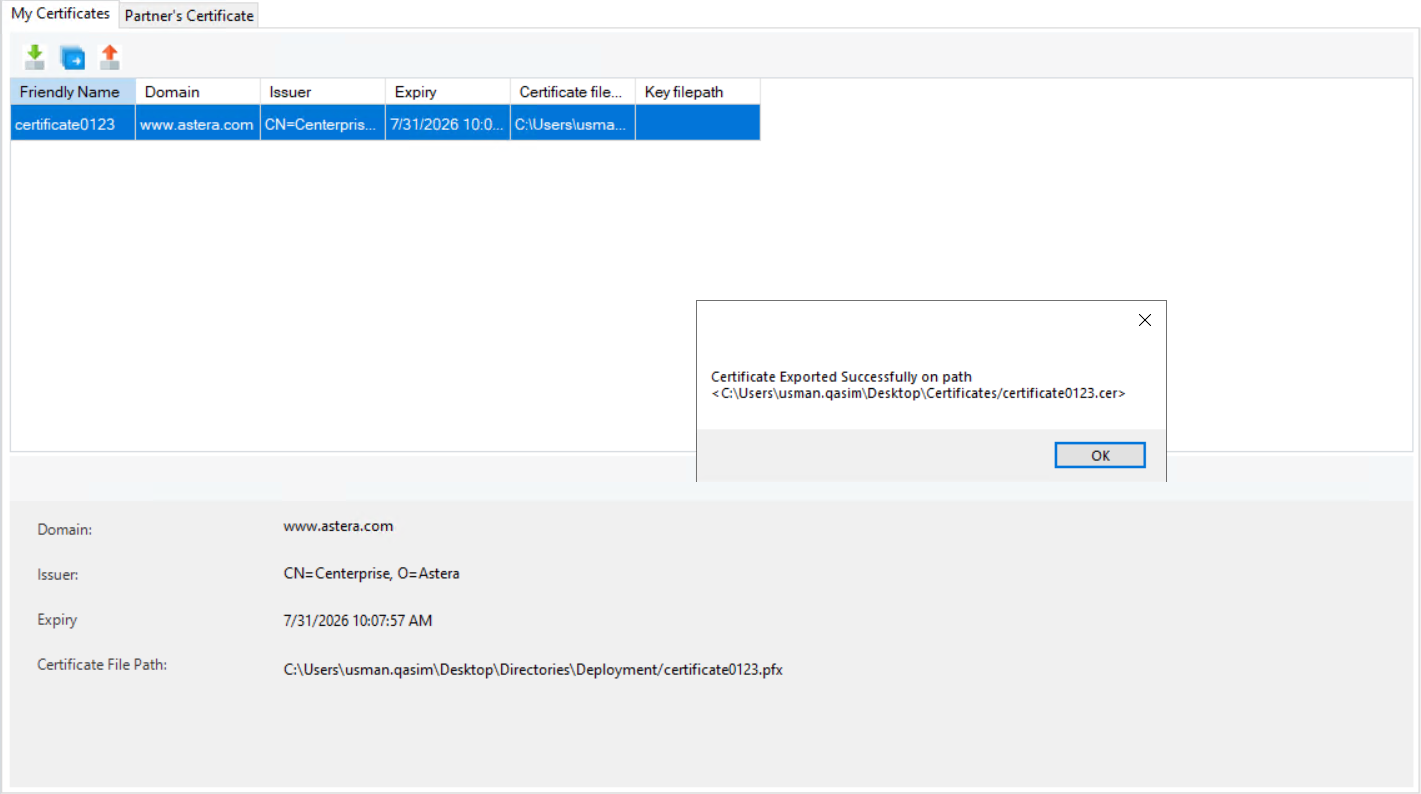Image resolution: width=1421 pixels, height=794 pixels.
Task: Switch to the My Certificates tab
Action: click(x=60, y=14)
